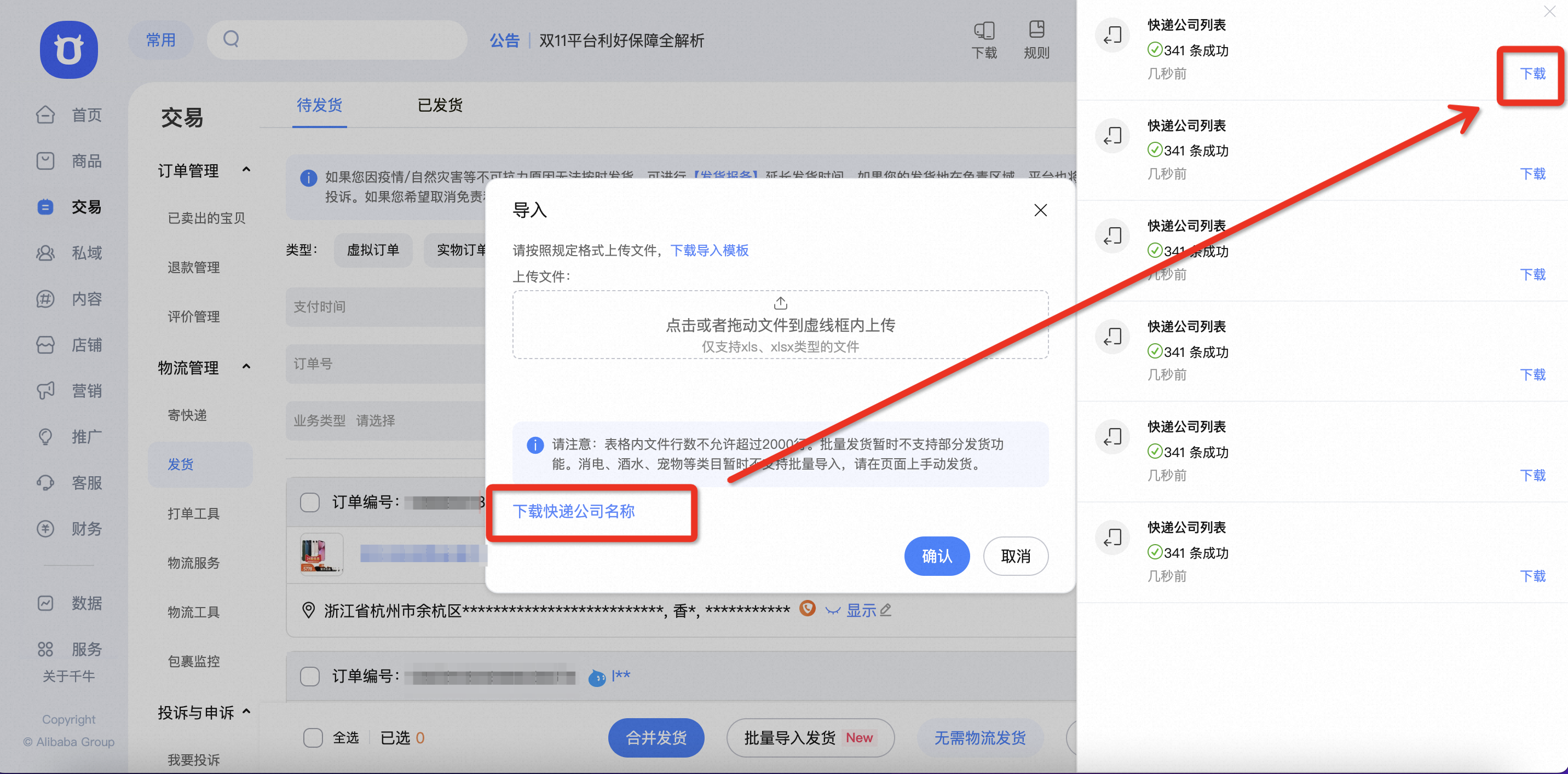Click the upload arrow icon in dashed box

pyautogui.click(x=780, y=303)
